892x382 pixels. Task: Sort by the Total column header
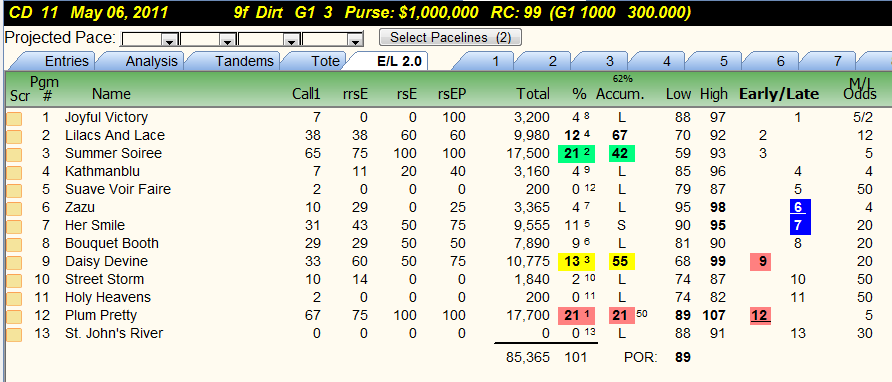point(533,94)
